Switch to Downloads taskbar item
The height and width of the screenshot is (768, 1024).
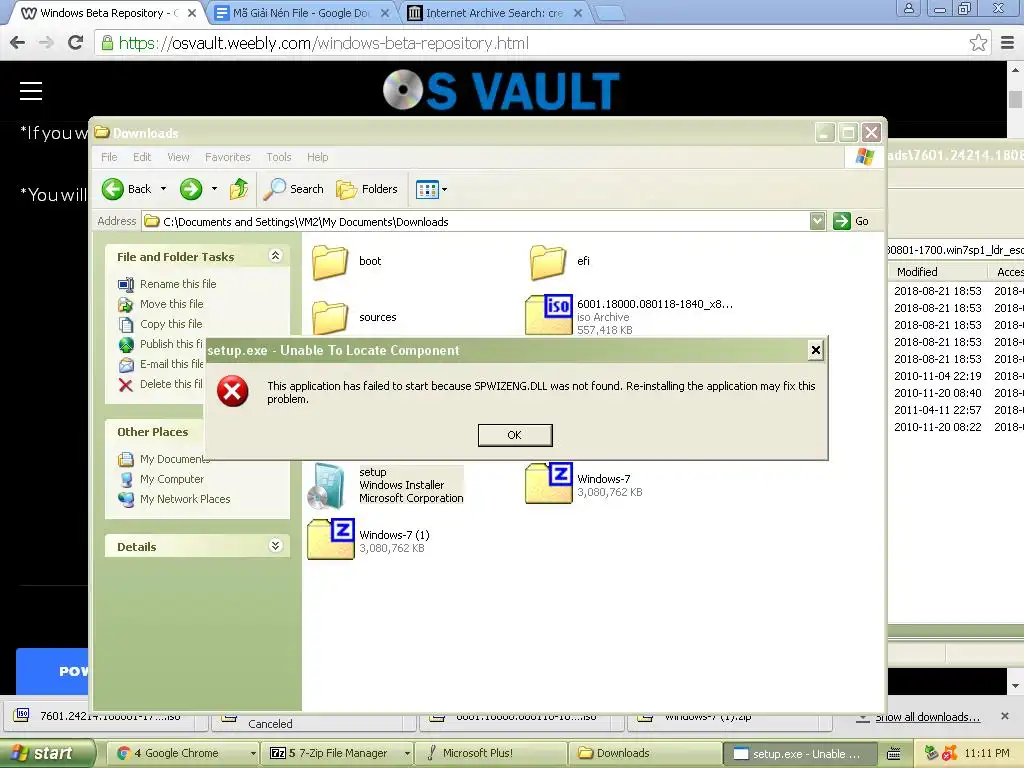[645, 753]
